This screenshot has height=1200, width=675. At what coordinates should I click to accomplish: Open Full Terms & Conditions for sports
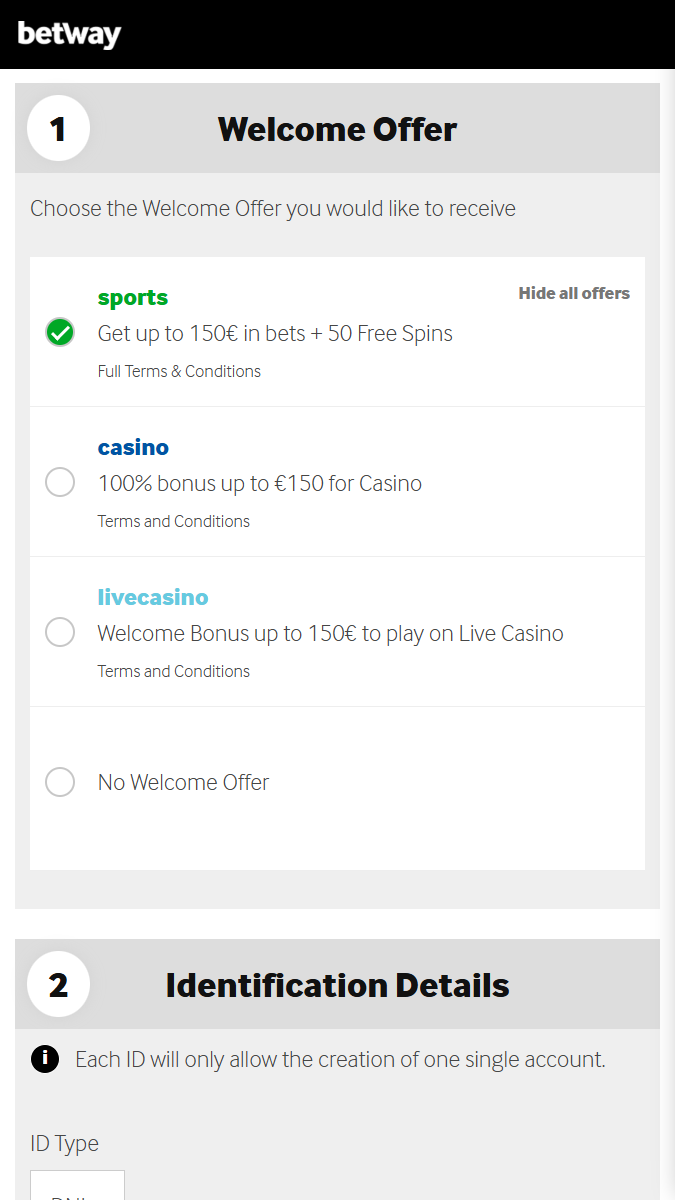pos(179,371)
